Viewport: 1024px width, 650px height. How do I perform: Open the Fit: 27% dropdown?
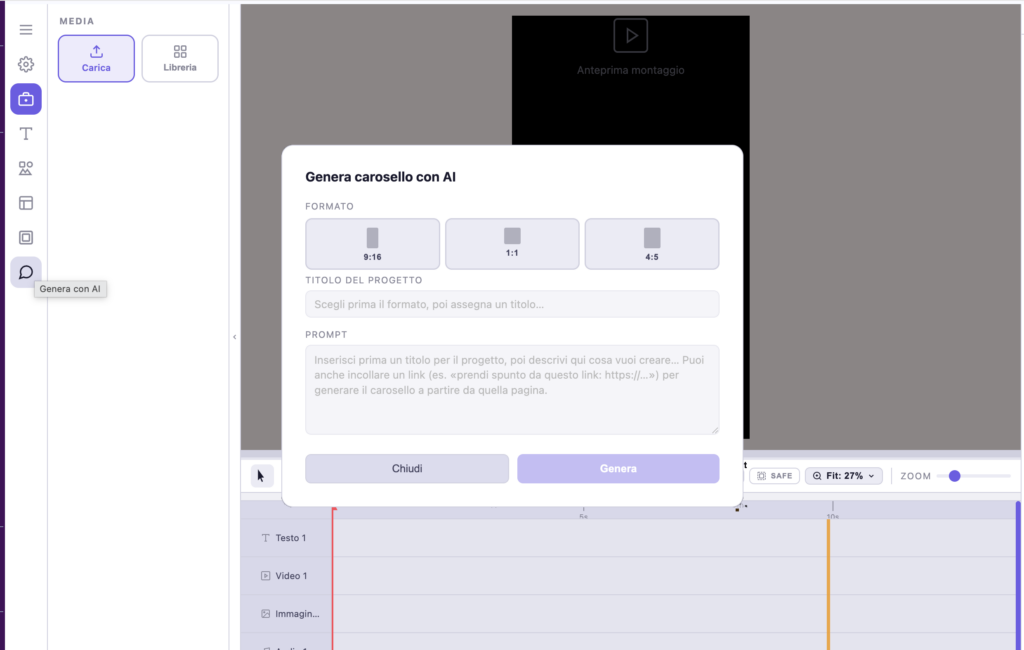tap(844, 476)
